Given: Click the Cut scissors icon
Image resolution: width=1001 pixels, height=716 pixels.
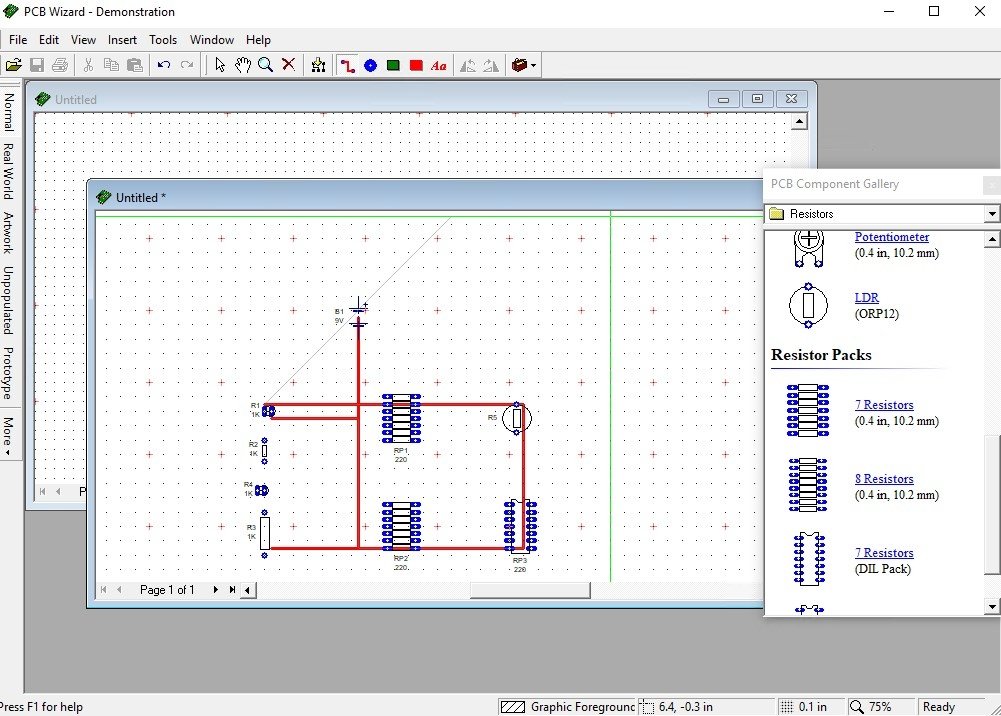Looking at the screenshot, I should pos(88,65).
